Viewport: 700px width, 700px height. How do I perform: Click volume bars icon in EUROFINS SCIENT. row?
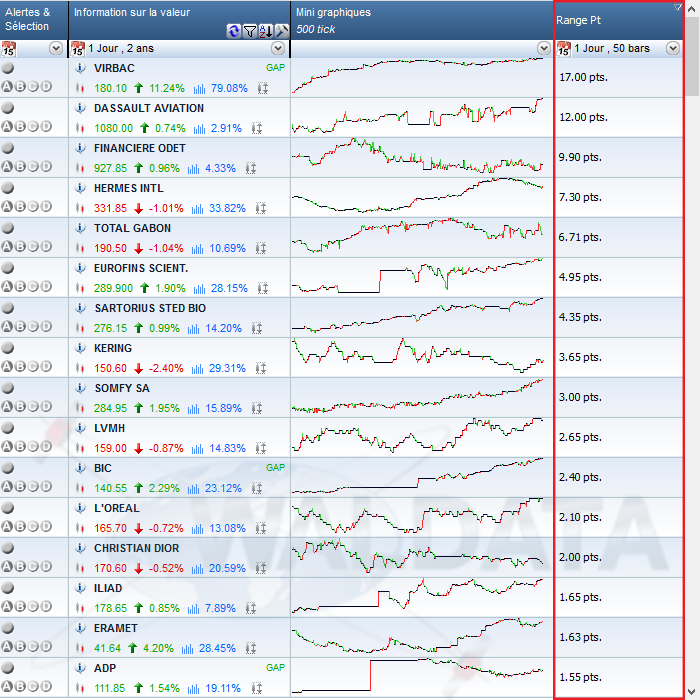coord(200,288)
